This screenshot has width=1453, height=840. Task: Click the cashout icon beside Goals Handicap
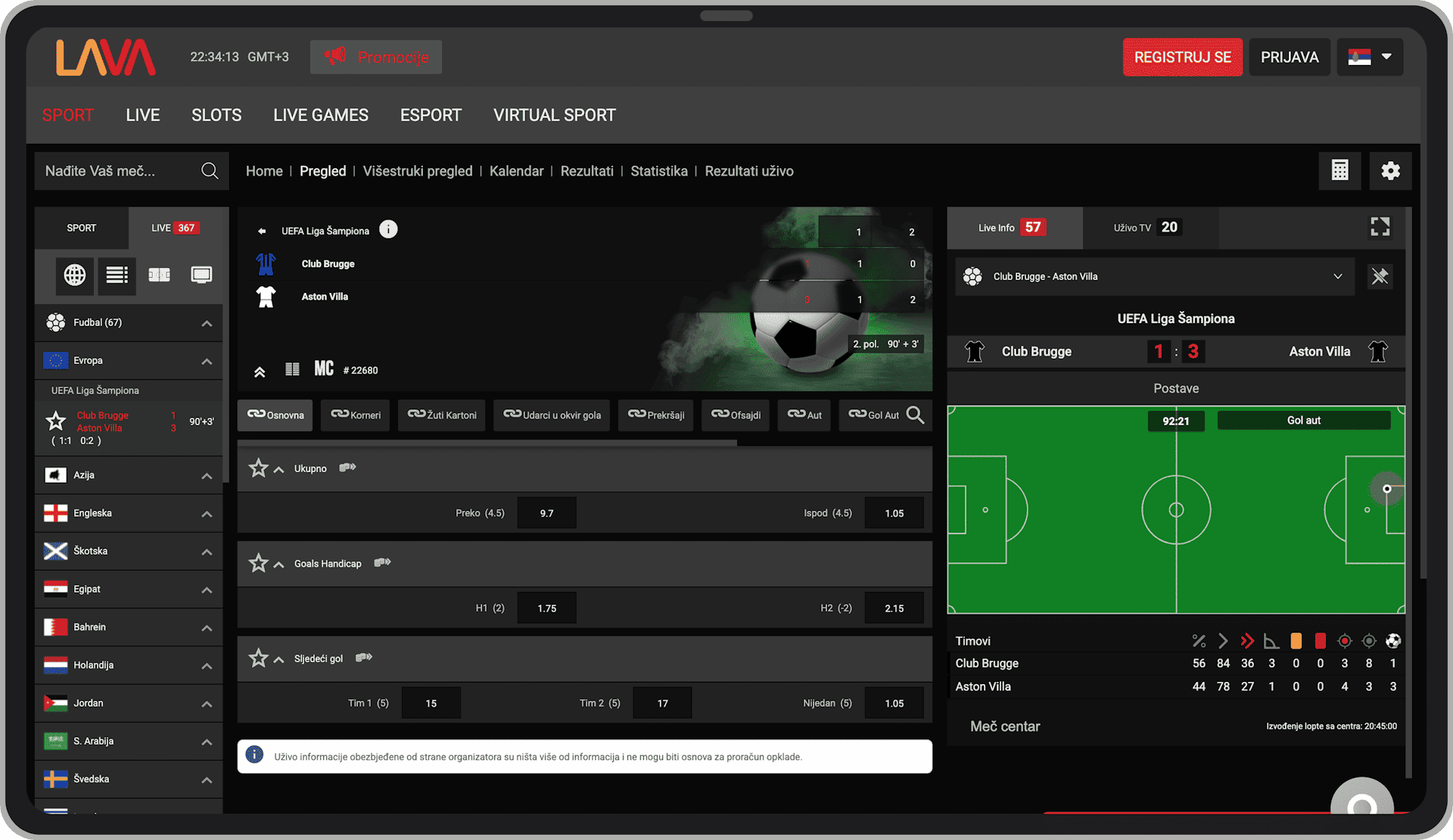tap(382, 562)
